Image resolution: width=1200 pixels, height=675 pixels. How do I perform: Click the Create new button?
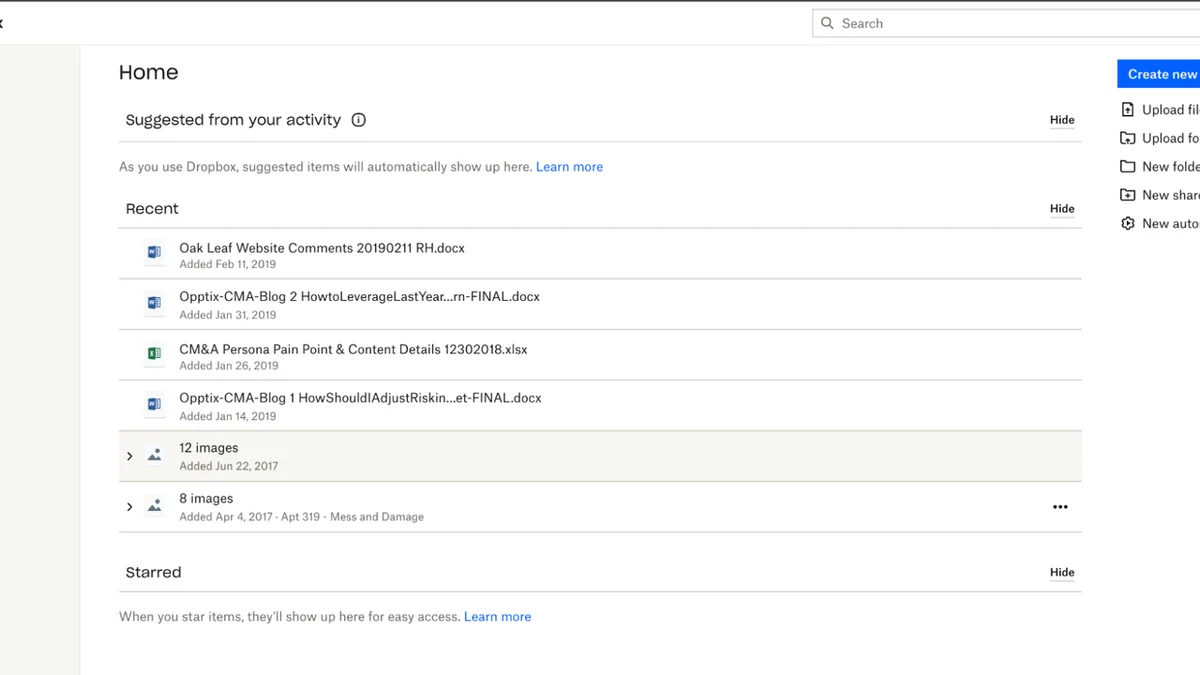[1159, 74]
